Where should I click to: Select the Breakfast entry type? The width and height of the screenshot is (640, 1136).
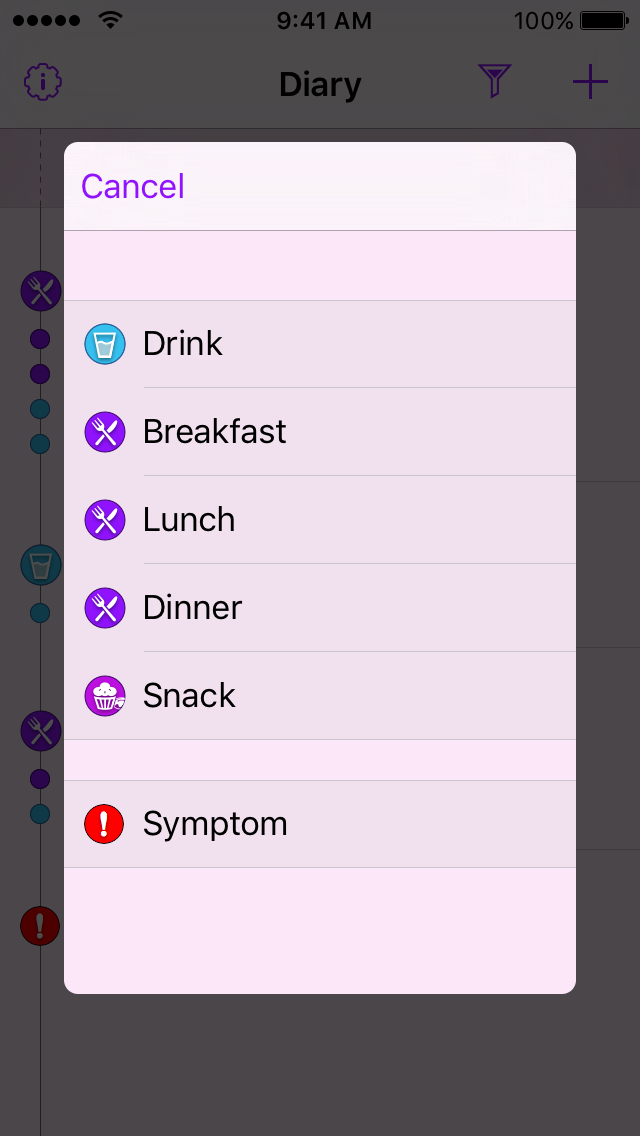(x=215, y=432)
